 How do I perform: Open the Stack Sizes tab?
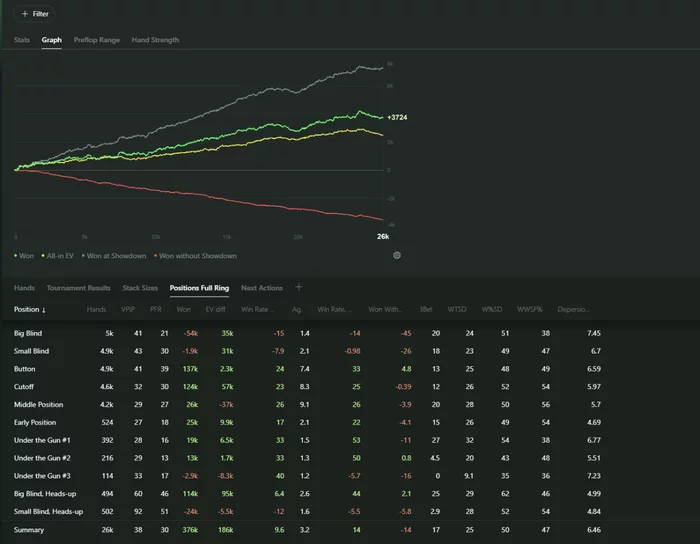click(x=140, y=288)
